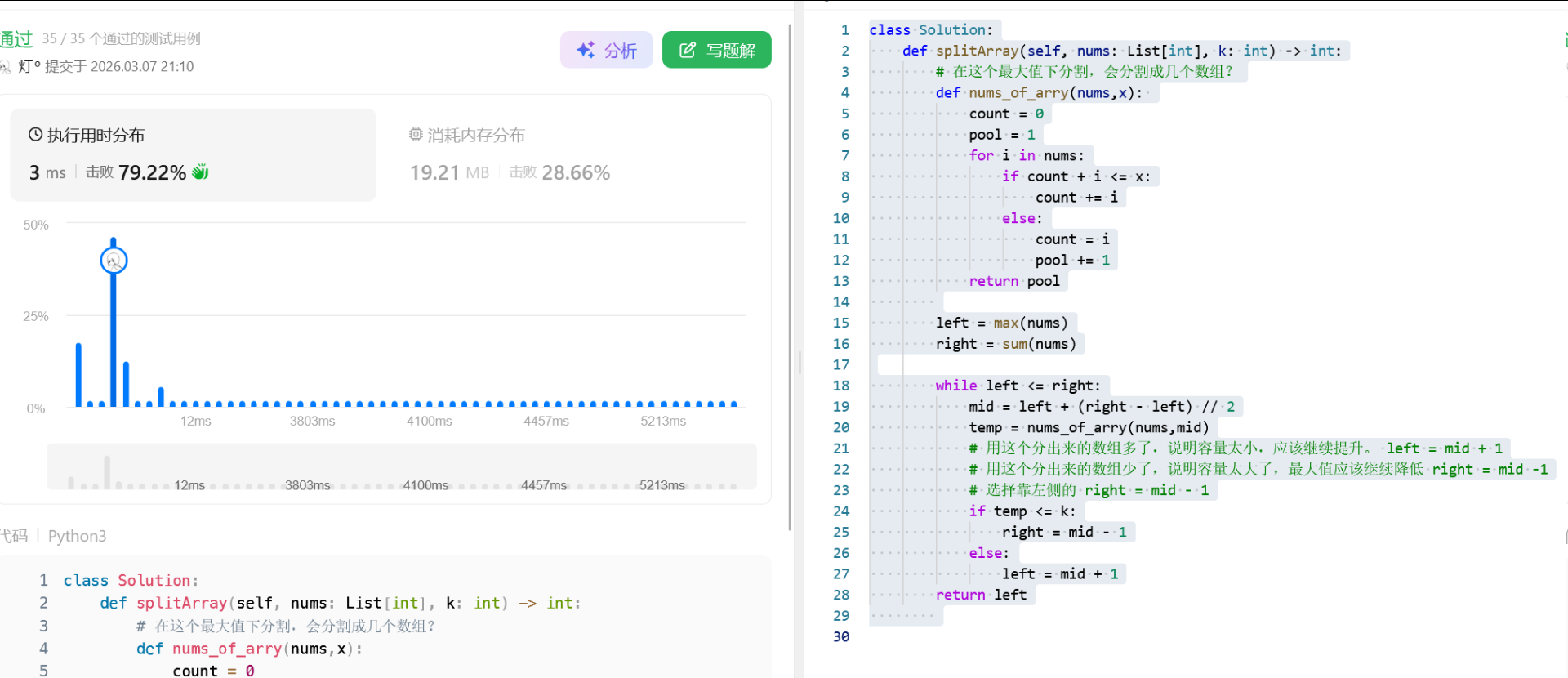Click the mini range selector below the chart

(401, 467)
